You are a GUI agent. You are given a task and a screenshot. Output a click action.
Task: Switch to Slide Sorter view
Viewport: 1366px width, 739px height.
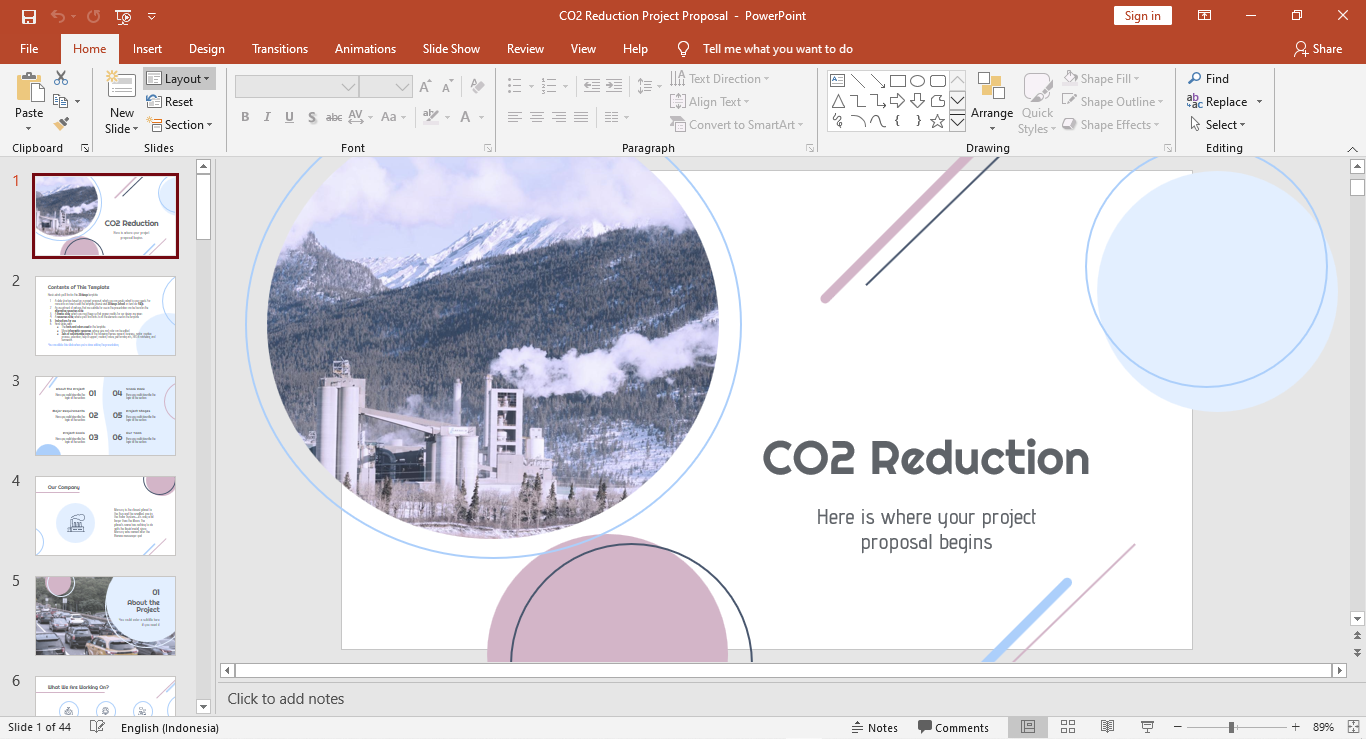point(1067,727)
